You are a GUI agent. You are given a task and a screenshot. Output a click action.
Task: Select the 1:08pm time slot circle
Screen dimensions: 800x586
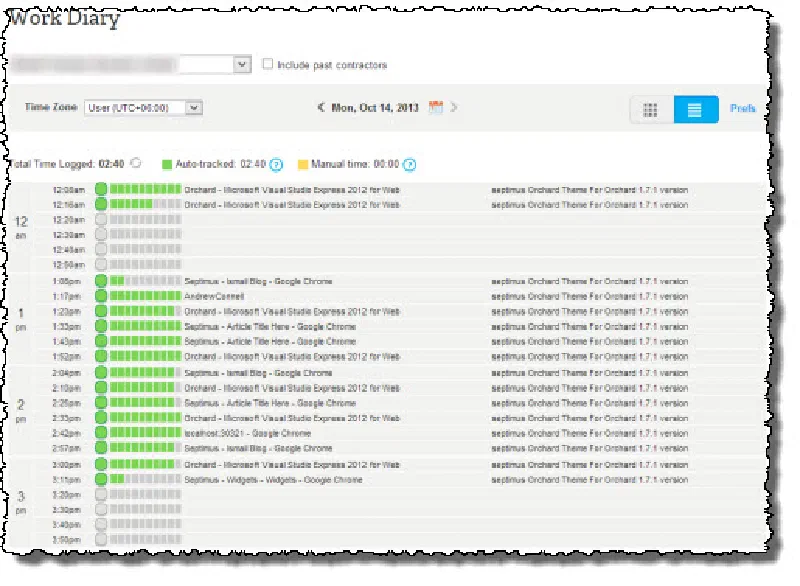(x=101, y=281)
